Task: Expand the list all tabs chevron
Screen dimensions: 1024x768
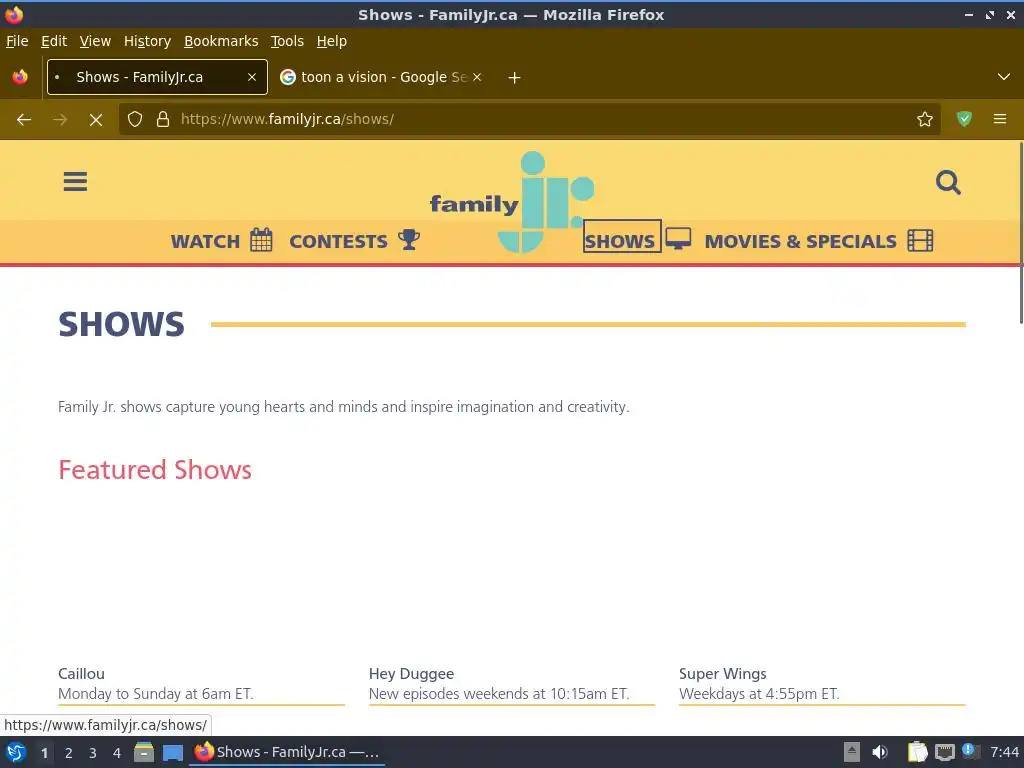Action: [1003, 77]
